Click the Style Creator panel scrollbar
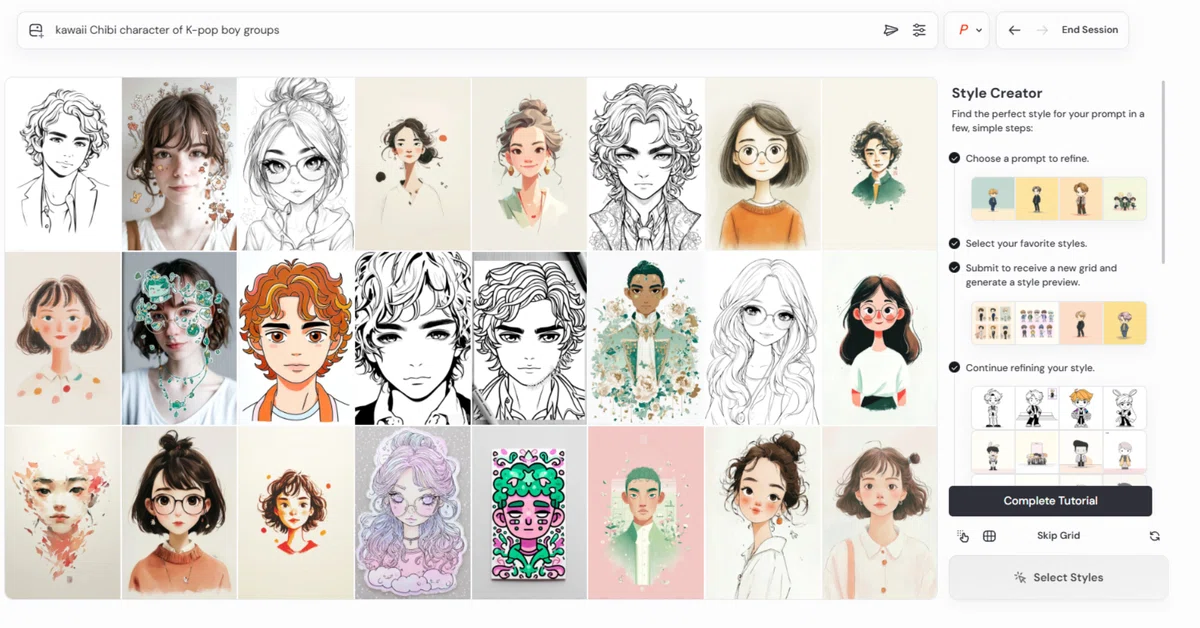Viewport: 1200px width, 628px height. [x=1163, y=172]
